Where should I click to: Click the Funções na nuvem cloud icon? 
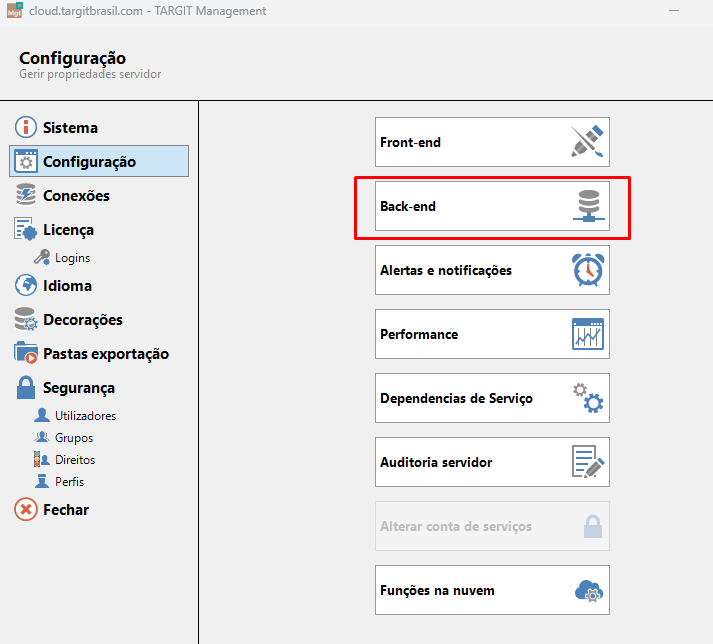pyautogui.click(x=589, y=590)
